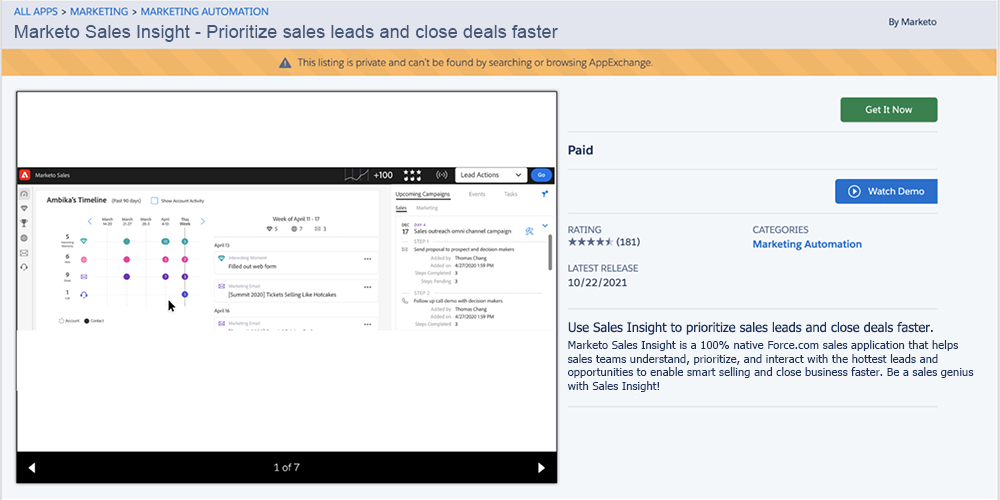
Task: Open the envelope email sidebar icon
Action: 24,253
